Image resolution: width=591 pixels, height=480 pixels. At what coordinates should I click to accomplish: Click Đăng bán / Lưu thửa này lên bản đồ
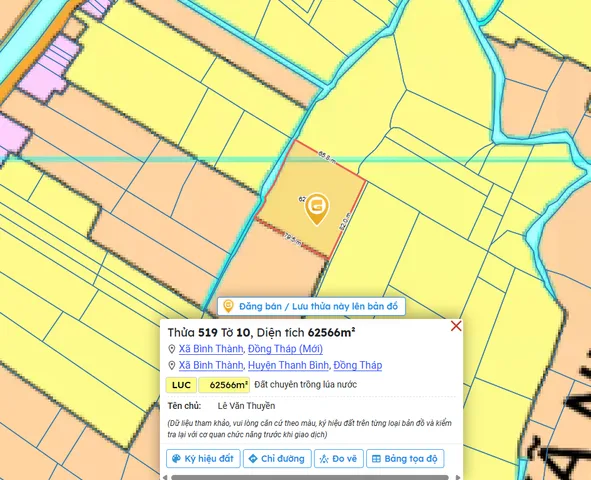click(x=311, y=306)
